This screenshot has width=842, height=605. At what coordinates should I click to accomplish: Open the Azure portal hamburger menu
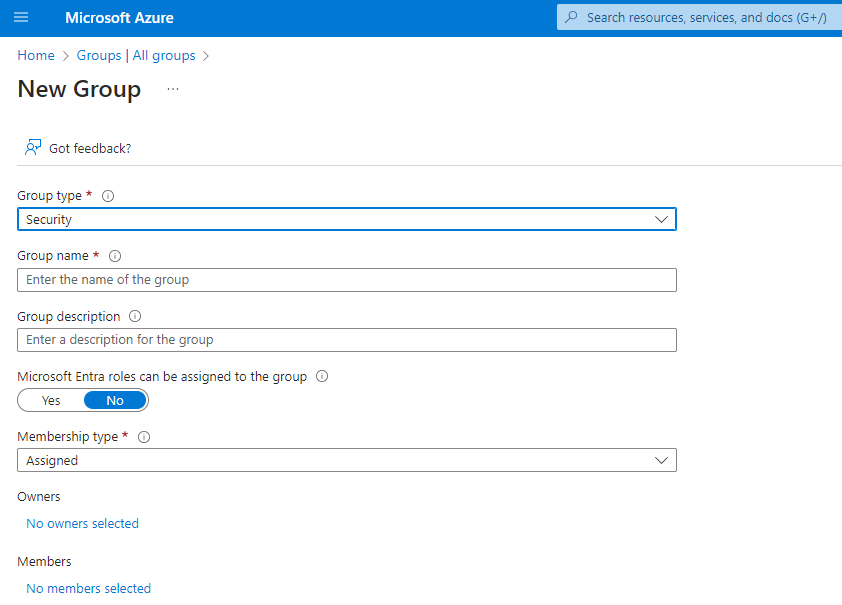21,18
